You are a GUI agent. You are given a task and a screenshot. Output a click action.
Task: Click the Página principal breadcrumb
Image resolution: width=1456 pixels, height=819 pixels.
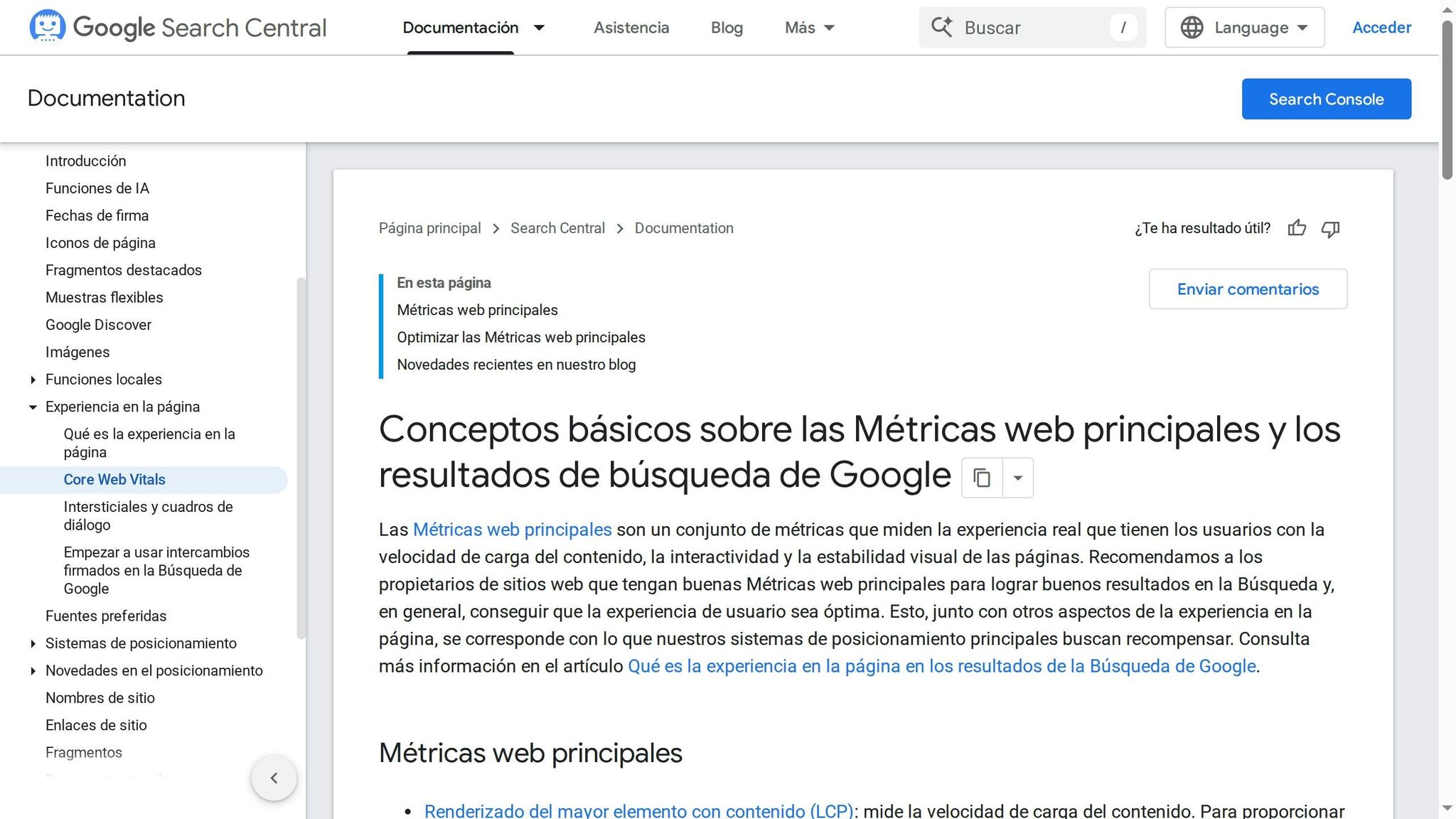[429, 228]
